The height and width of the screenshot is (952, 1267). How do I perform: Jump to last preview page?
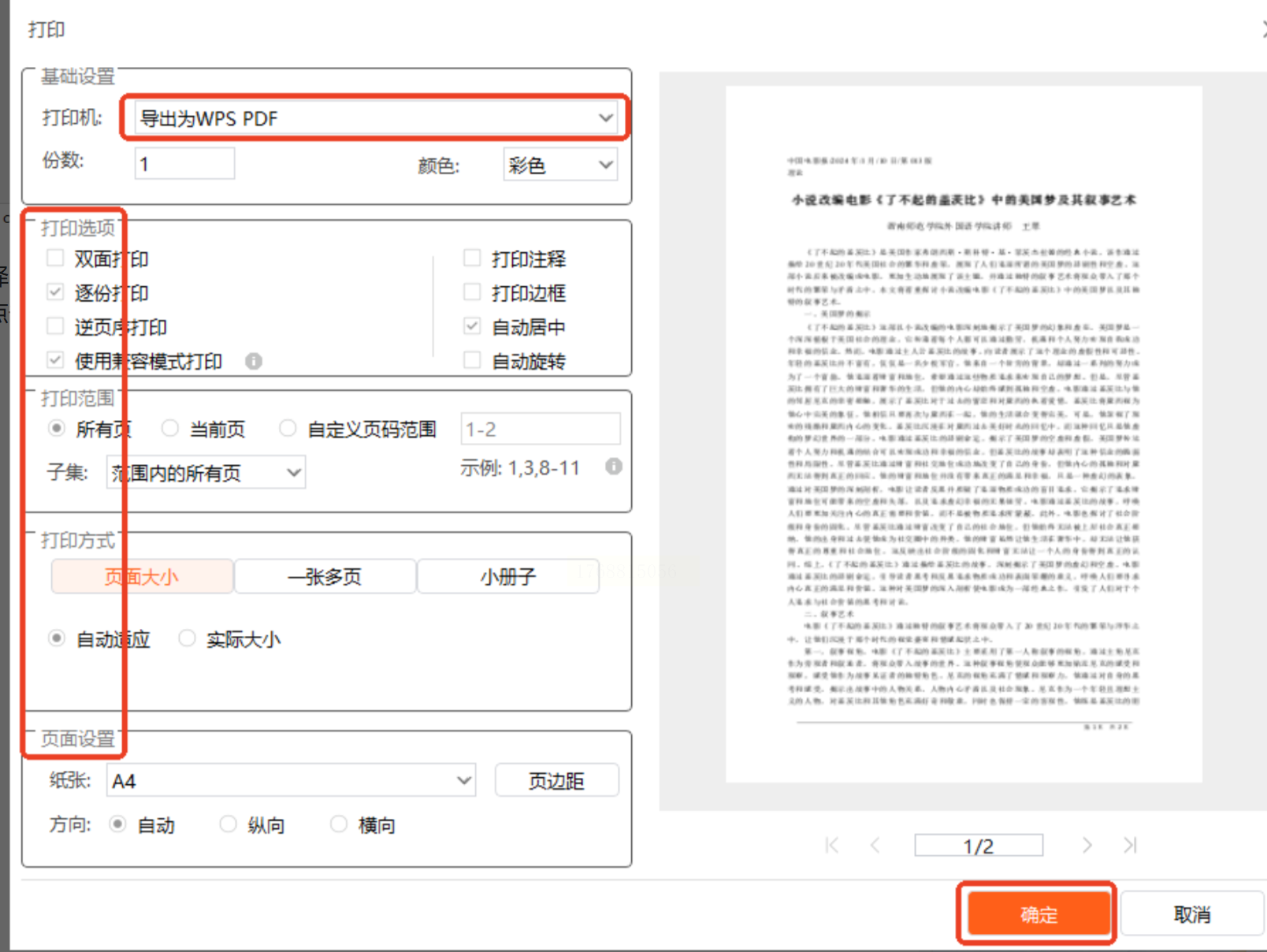coord(1130,846)
